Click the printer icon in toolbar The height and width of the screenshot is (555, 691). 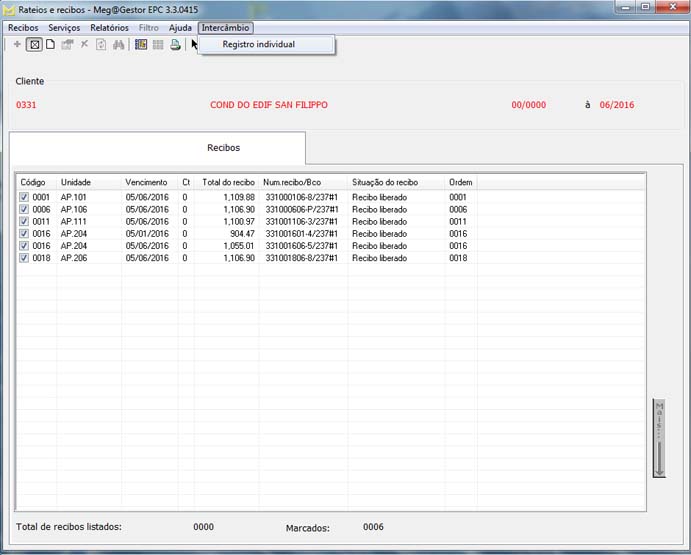pos(175,45)
